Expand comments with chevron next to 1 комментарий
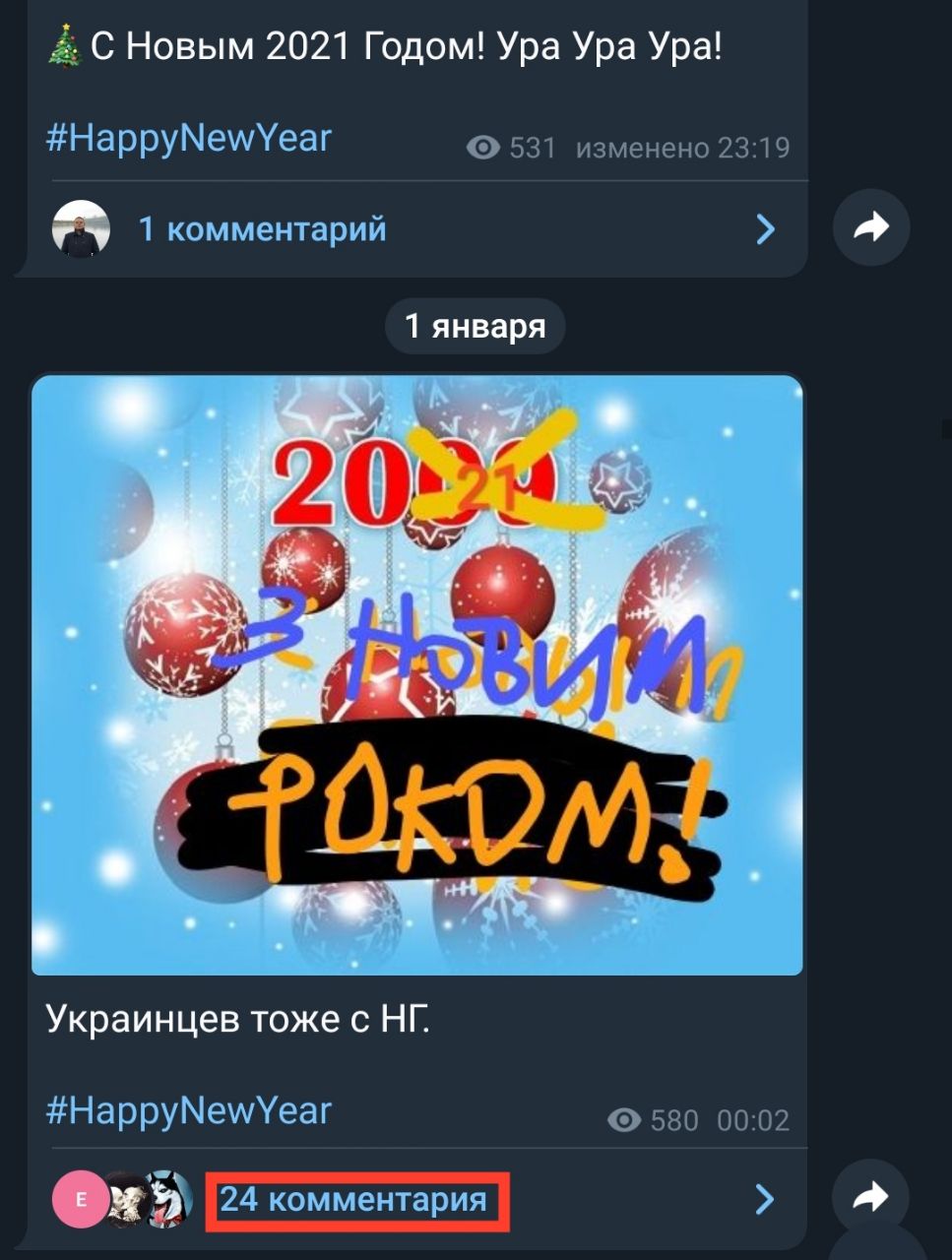Screen dimensions: 952x1260 765,229
